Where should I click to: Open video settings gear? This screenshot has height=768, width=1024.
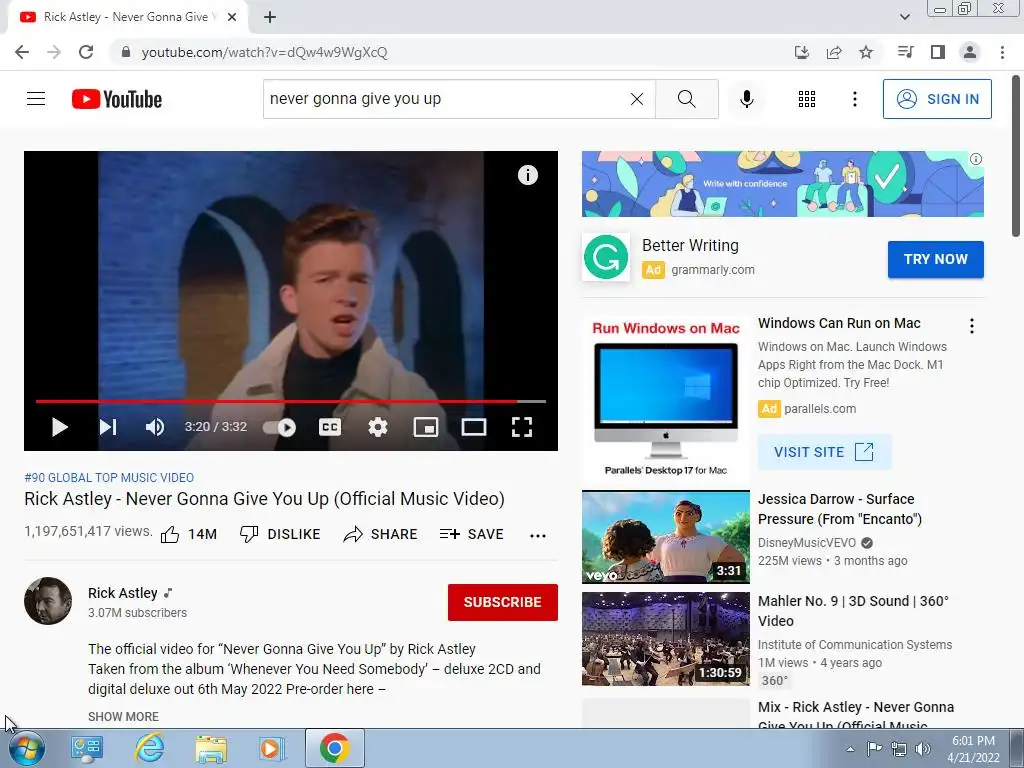click(x=377, y=427)
